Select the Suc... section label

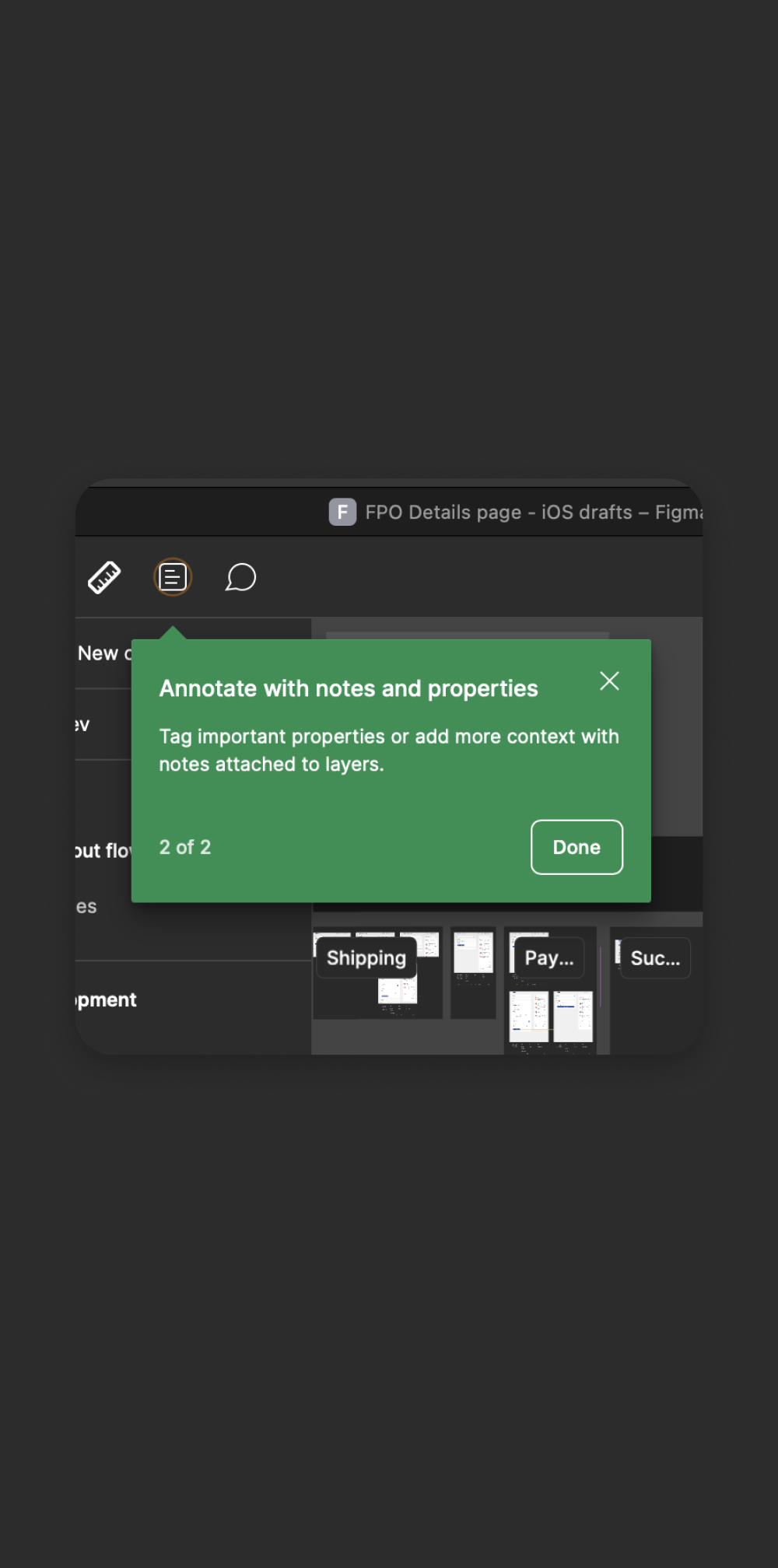[x=655, y=958]
